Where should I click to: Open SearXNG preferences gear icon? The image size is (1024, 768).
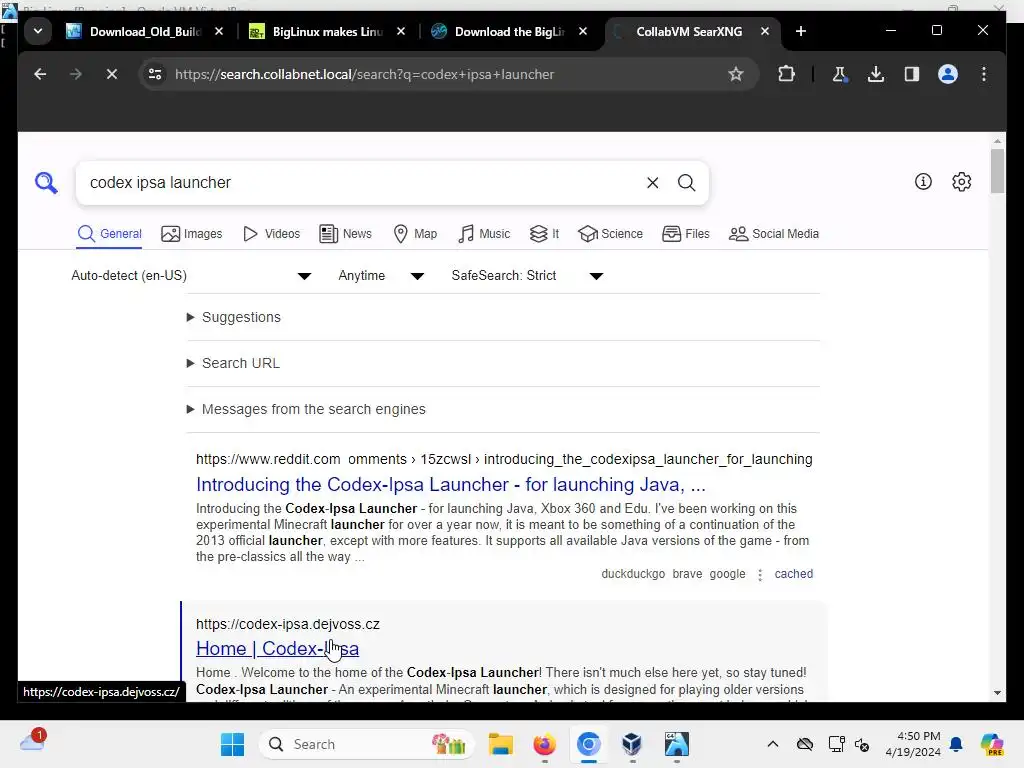click(x=961, y=182)
